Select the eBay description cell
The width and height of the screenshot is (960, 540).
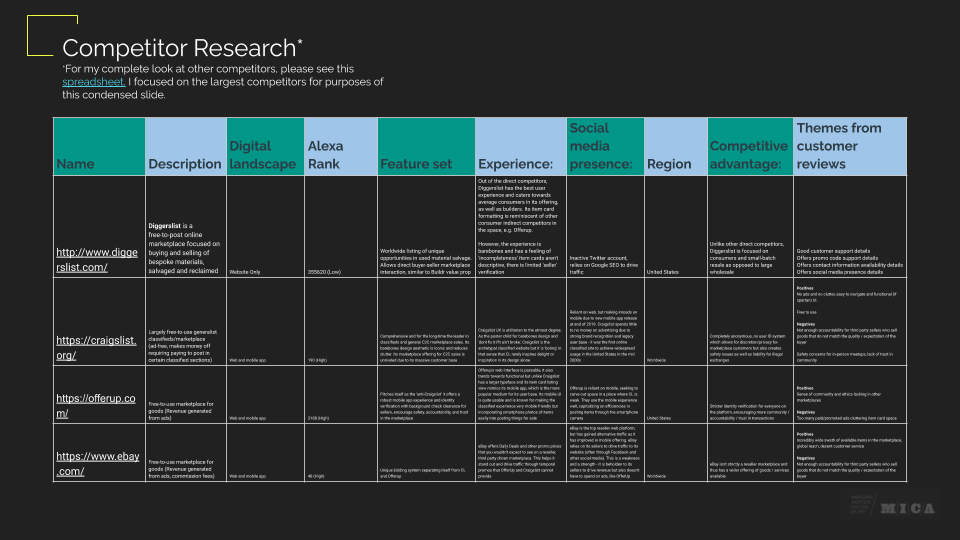186,453
